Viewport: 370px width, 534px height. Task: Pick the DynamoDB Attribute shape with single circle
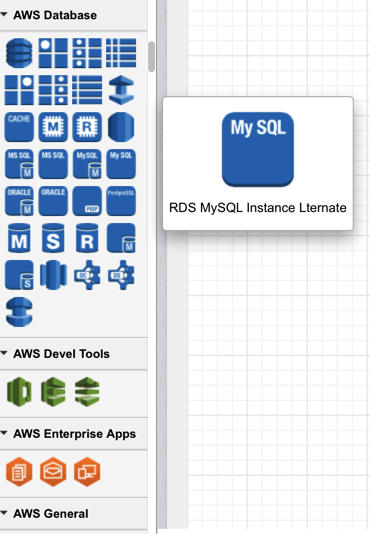pyautogui.click(x=53, y=53)
